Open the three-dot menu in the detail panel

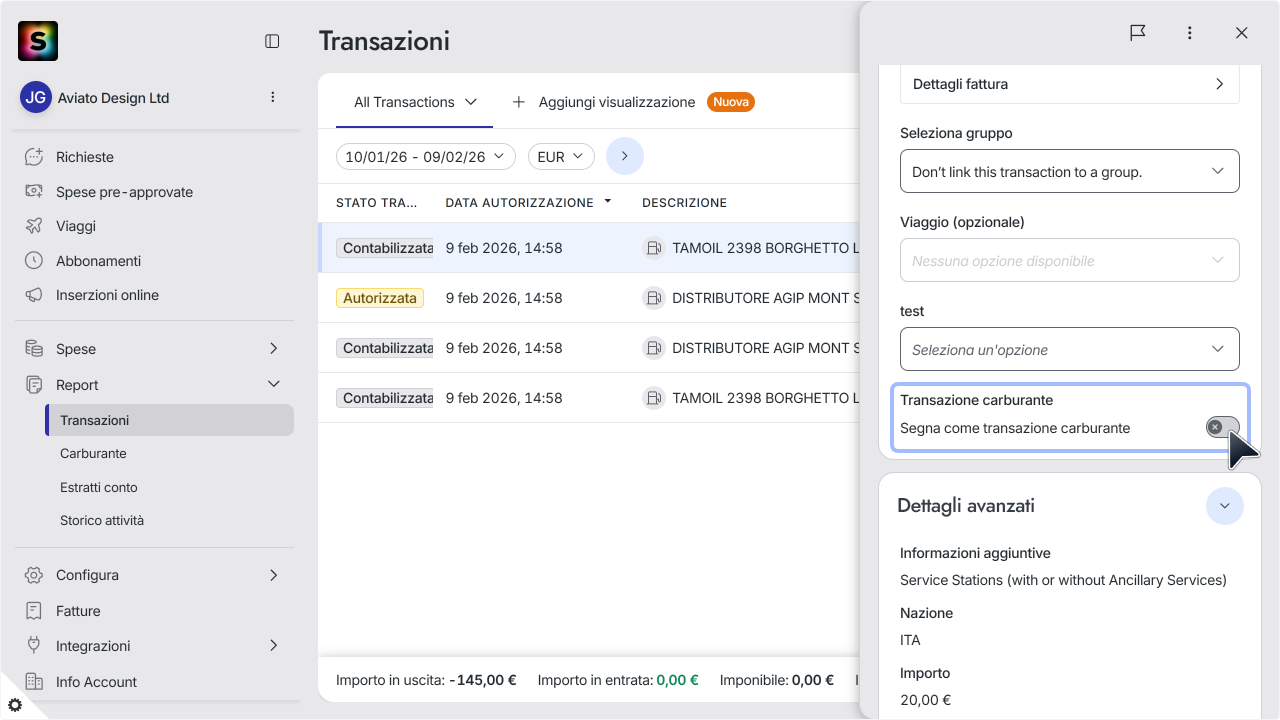[x=1190, y=33]
